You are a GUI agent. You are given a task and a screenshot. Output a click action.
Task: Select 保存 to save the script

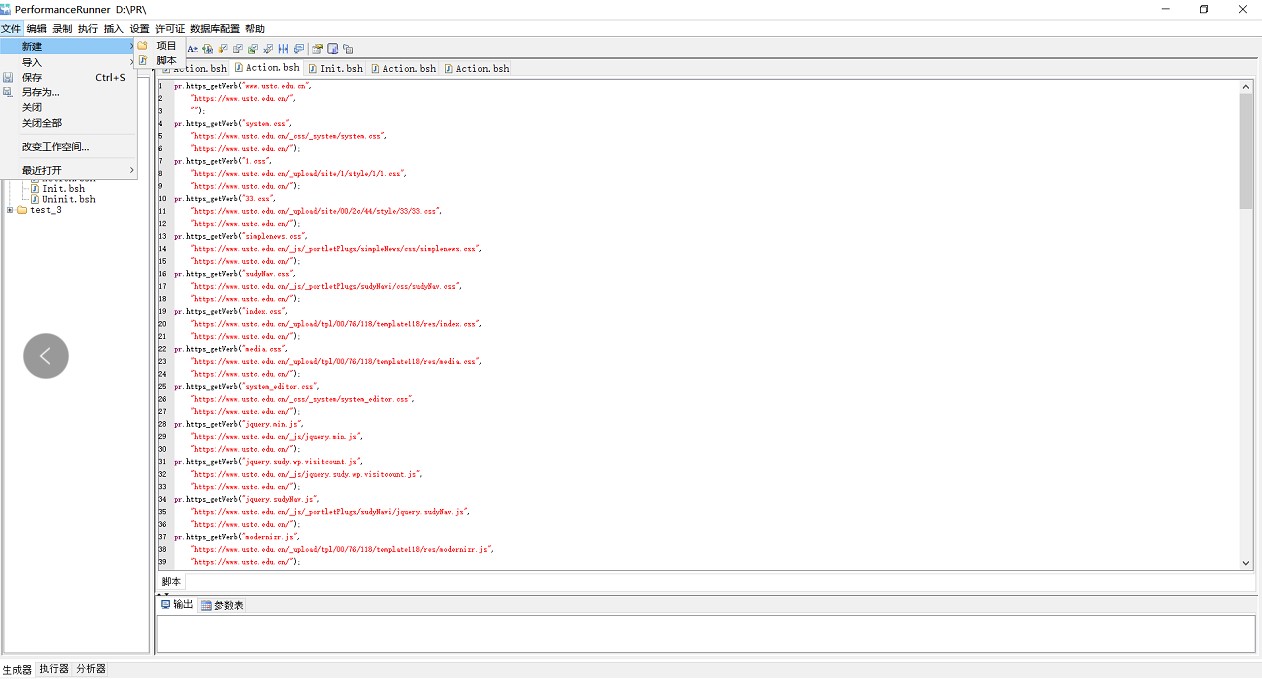coord(69,77)
